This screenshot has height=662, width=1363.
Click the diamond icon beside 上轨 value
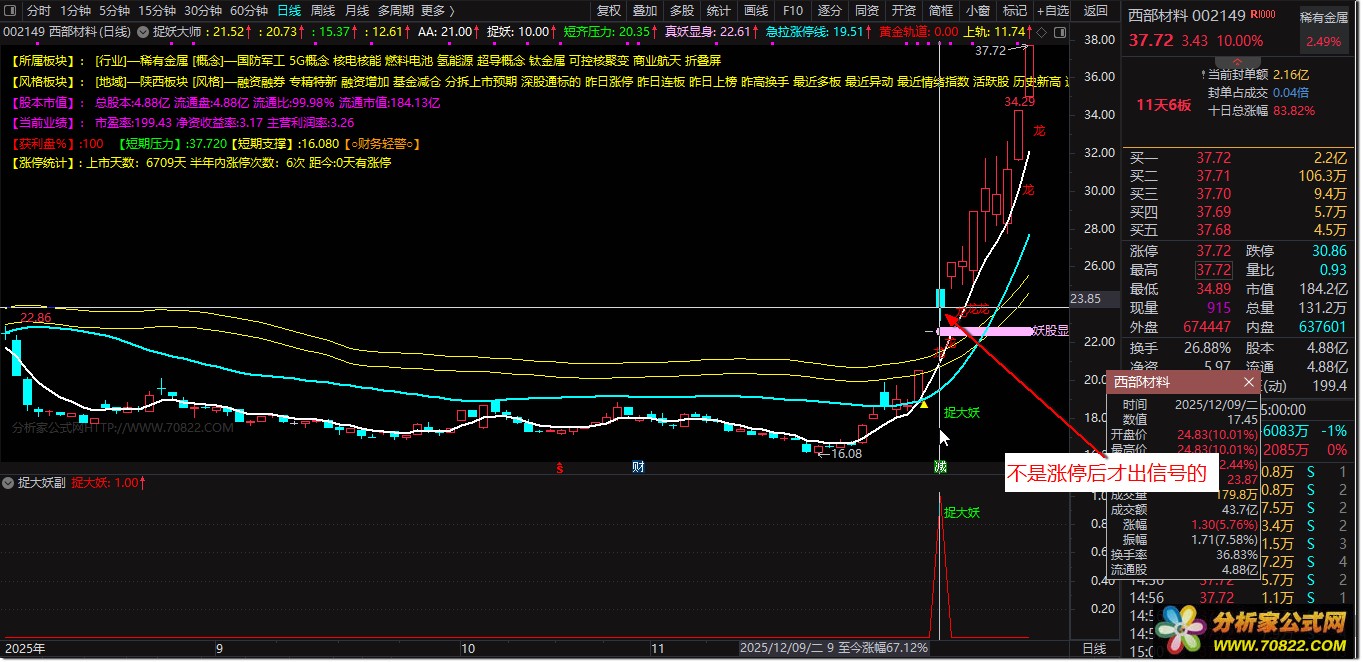pyautogui.click(x=1041, y=31)
